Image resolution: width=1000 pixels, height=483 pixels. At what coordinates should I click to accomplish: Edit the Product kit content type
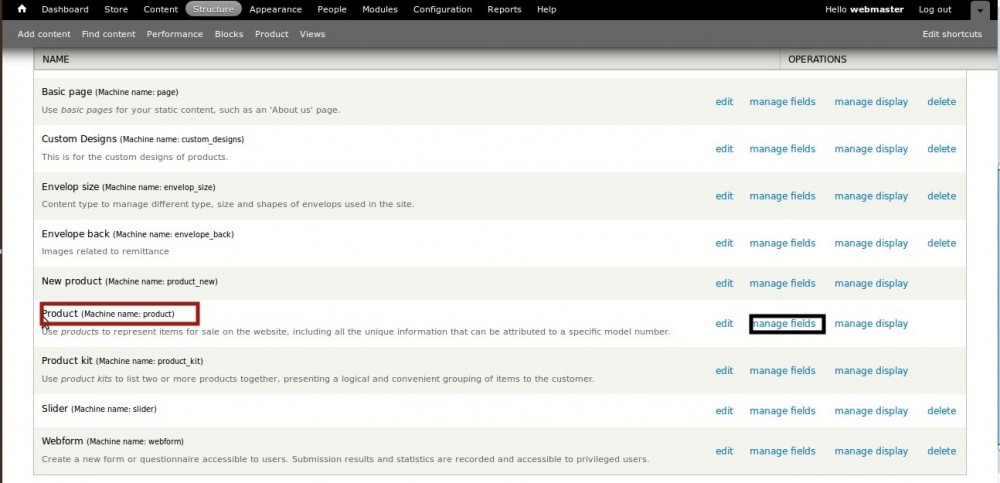pyautogui.click(x=724, y=371)
